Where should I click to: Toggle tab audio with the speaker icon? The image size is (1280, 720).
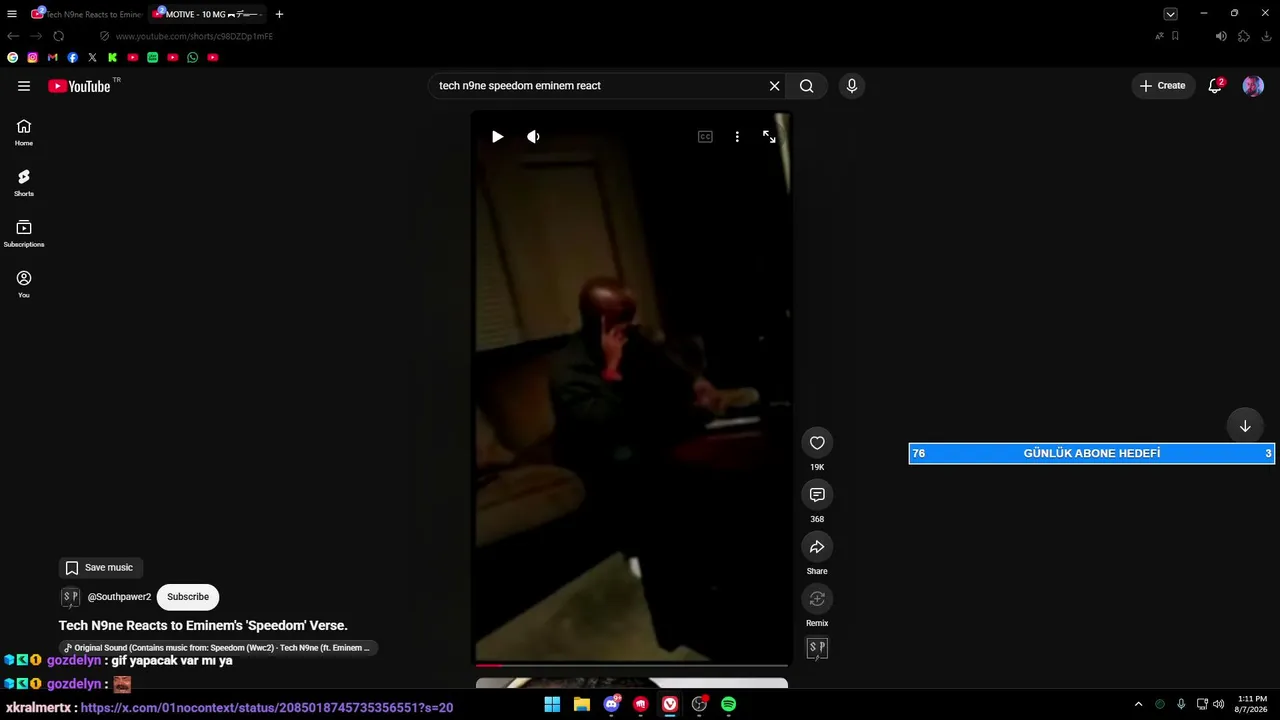click(1221, 36)
